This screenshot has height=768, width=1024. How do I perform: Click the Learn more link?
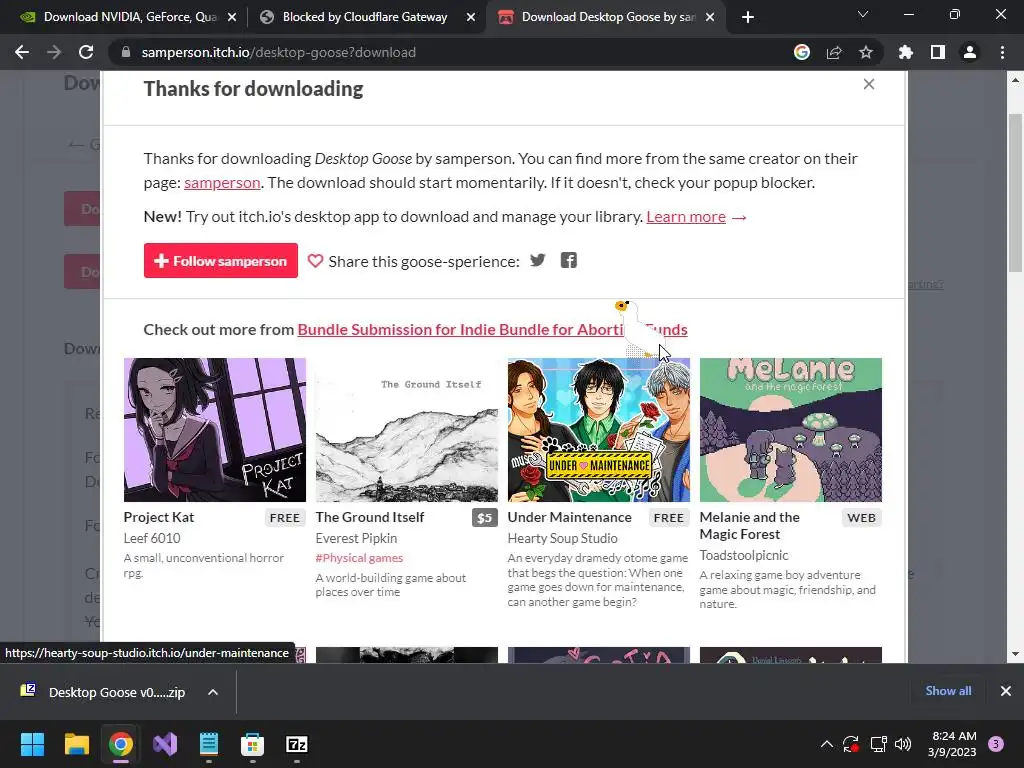pyautogui.click(x=686, y=217)
